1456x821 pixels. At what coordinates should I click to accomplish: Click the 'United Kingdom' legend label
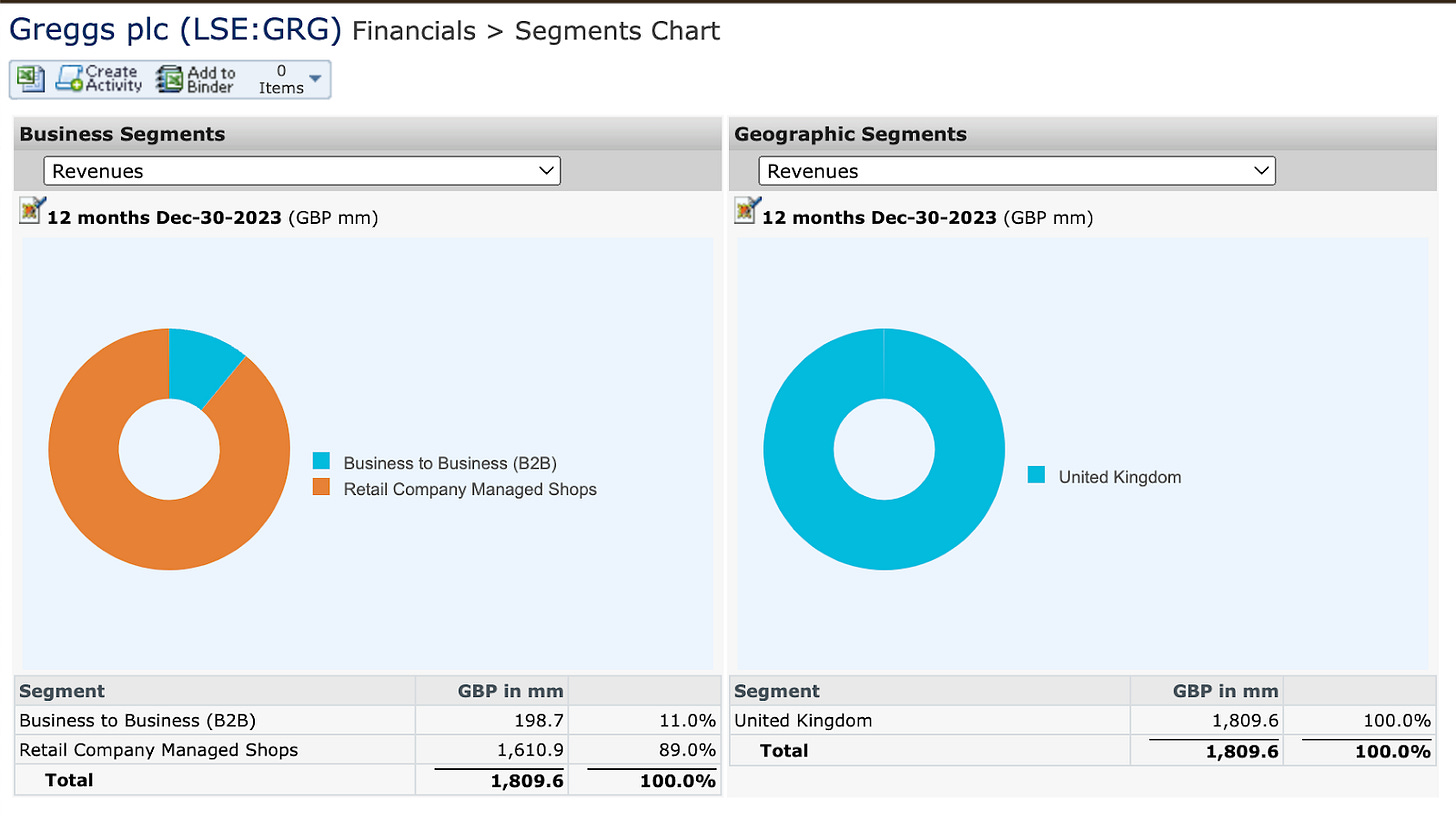(x=1120, y=477)
